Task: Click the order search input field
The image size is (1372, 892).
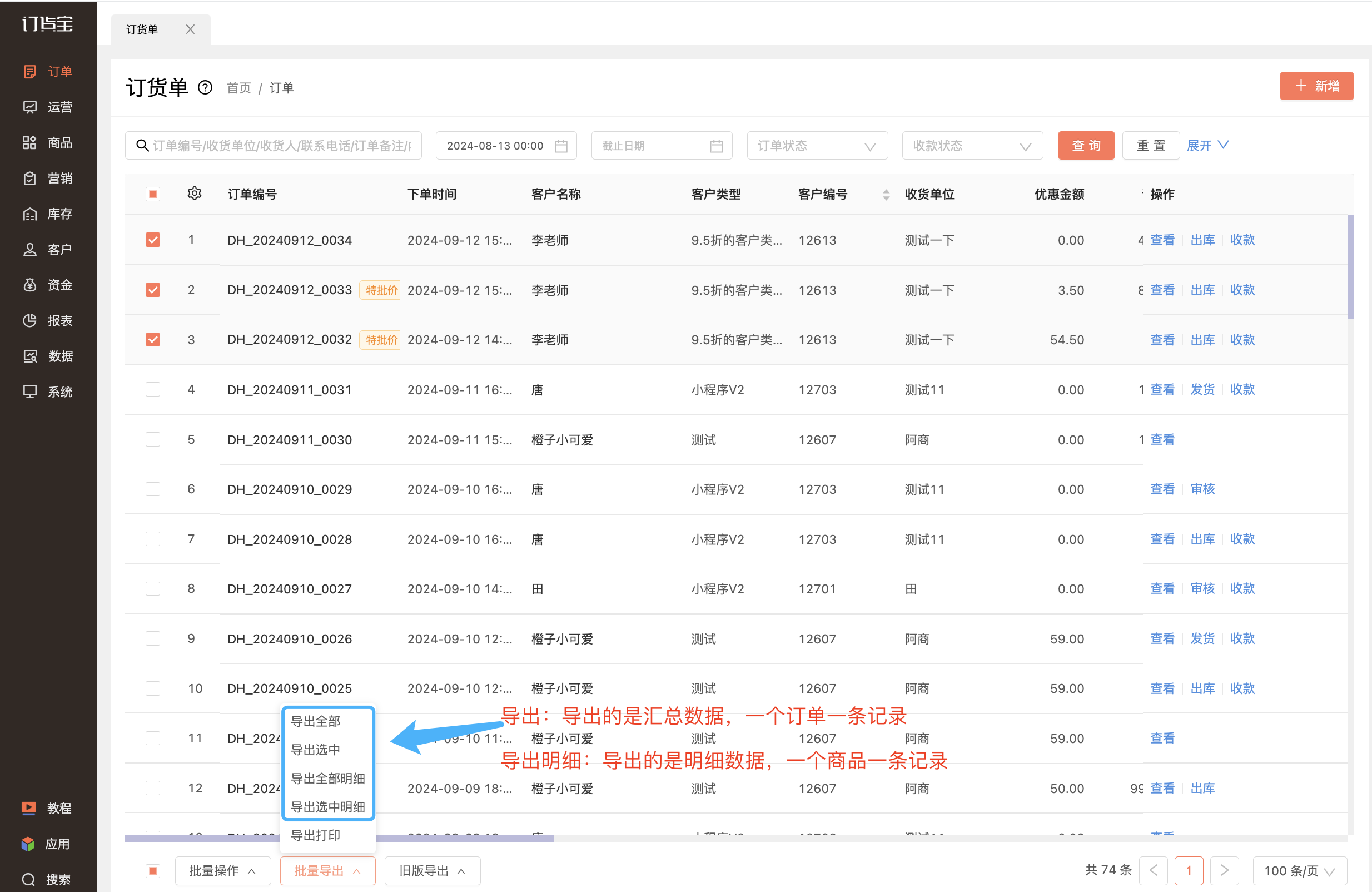Action: tap(274, 146)
